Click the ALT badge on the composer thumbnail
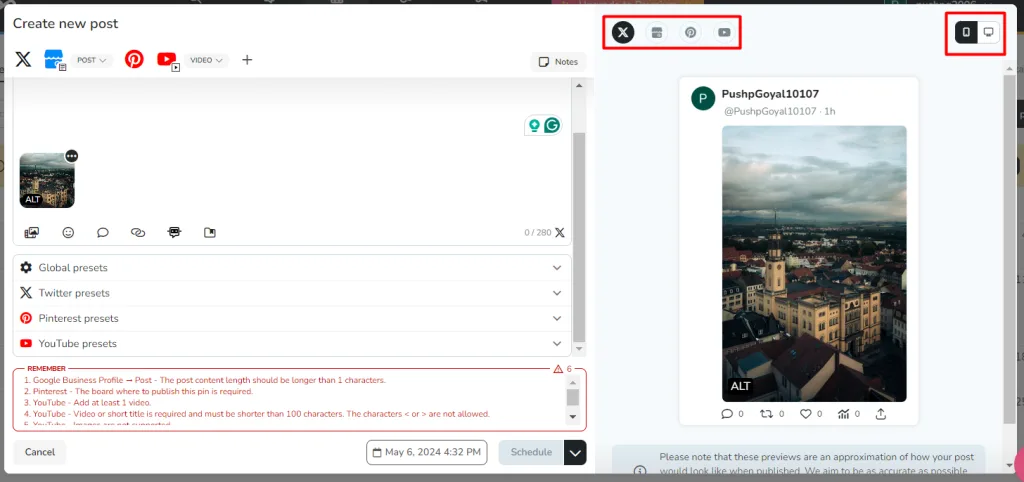This screenshot has height=482, width=1024. pos(33,199)
